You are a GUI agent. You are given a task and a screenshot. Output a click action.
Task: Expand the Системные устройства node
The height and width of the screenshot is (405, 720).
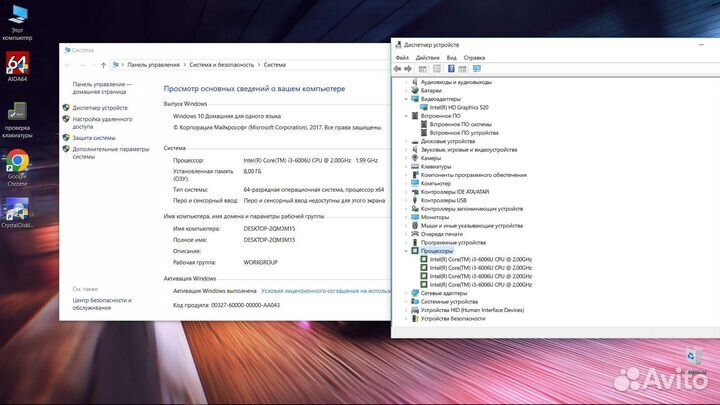tap(406, 302)
